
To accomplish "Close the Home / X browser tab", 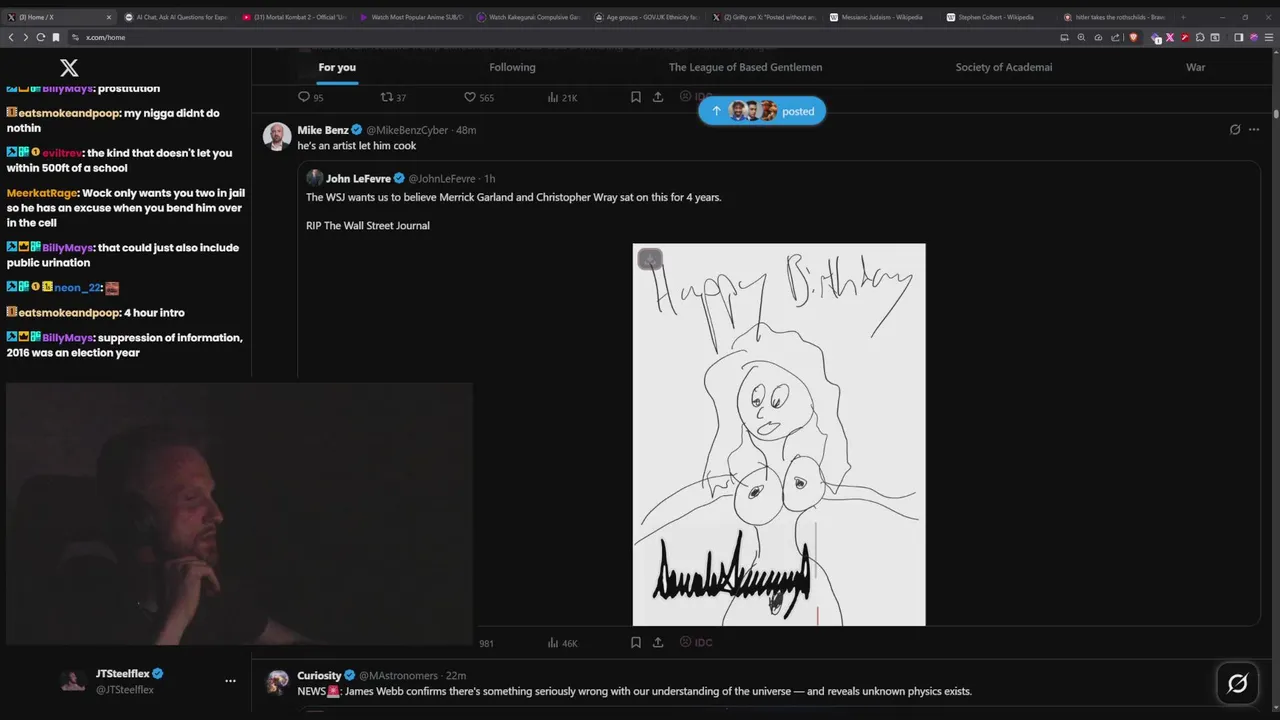I will (107, 17).
